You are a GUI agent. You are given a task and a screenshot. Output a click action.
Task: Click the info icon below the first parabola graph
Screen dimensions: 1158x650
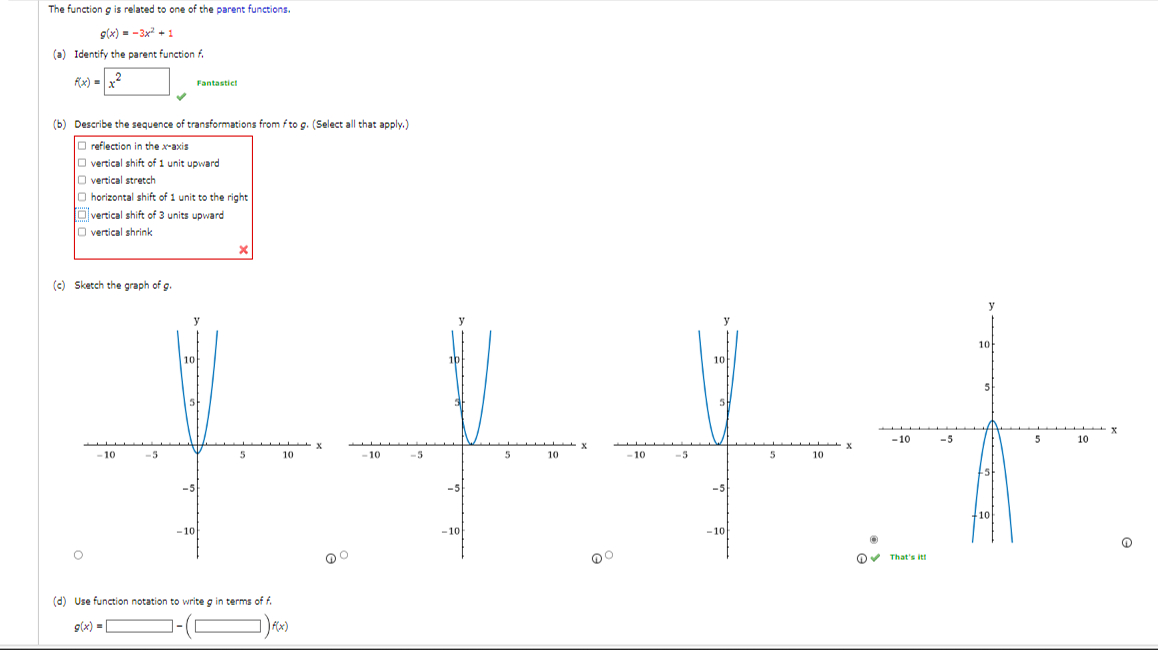(331, 558)
